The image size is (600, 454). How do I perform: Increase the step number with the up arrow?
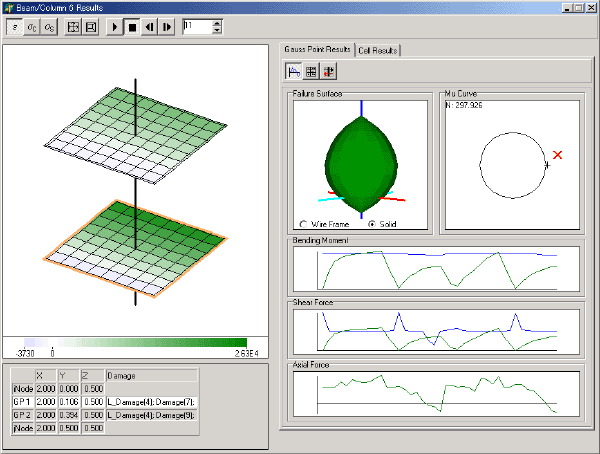point(218,23)
